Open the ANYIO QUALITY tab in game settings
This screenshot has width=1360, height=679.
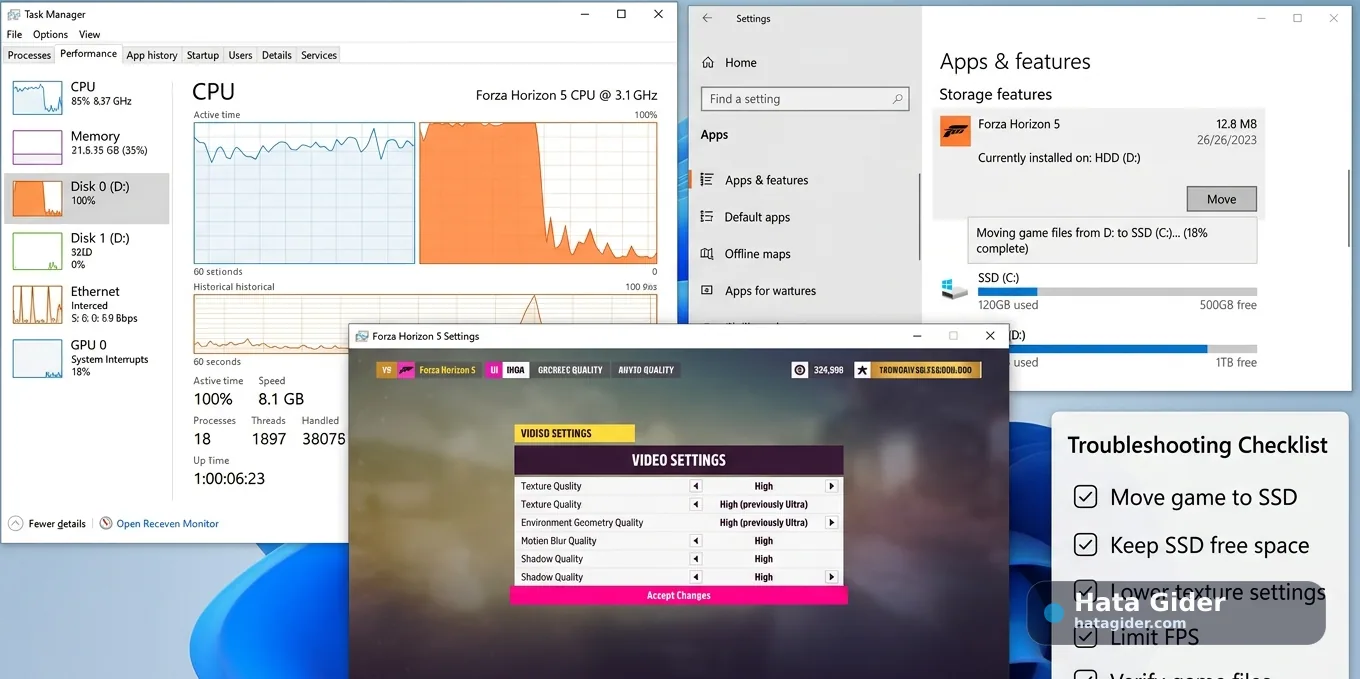[x=646, y=370]
